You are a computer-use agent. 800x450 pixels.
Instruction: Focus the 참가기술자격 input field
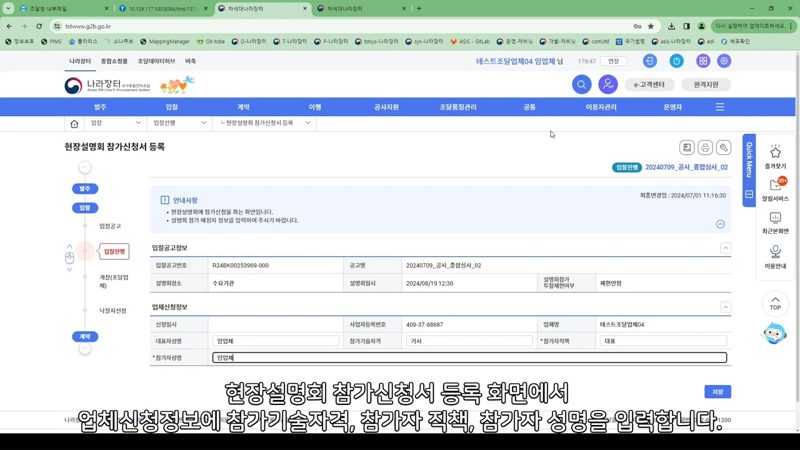pos(469,341)
